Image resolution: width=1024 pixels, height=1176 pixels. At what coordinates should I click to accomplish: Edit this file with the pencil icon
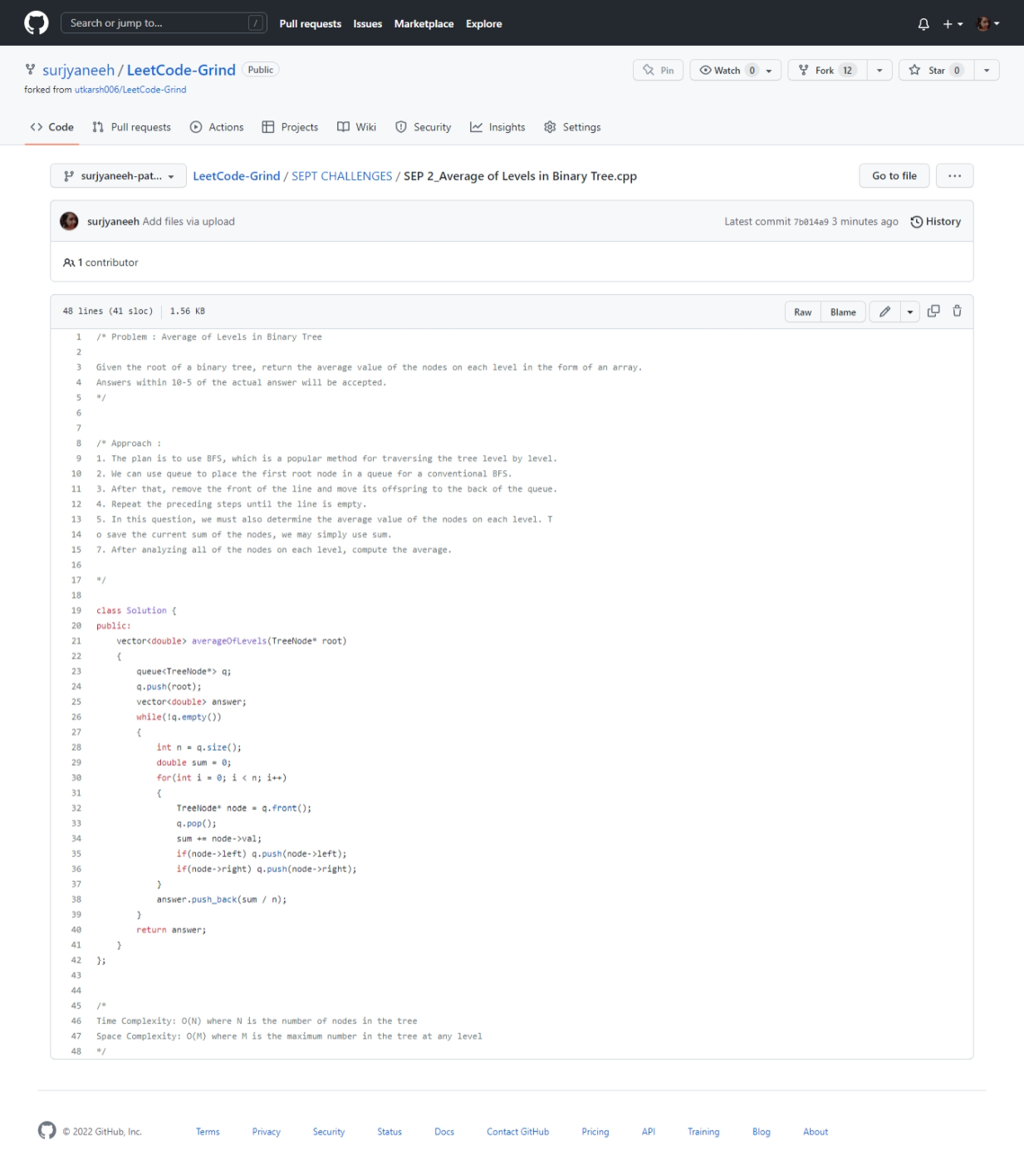(884, 312)
